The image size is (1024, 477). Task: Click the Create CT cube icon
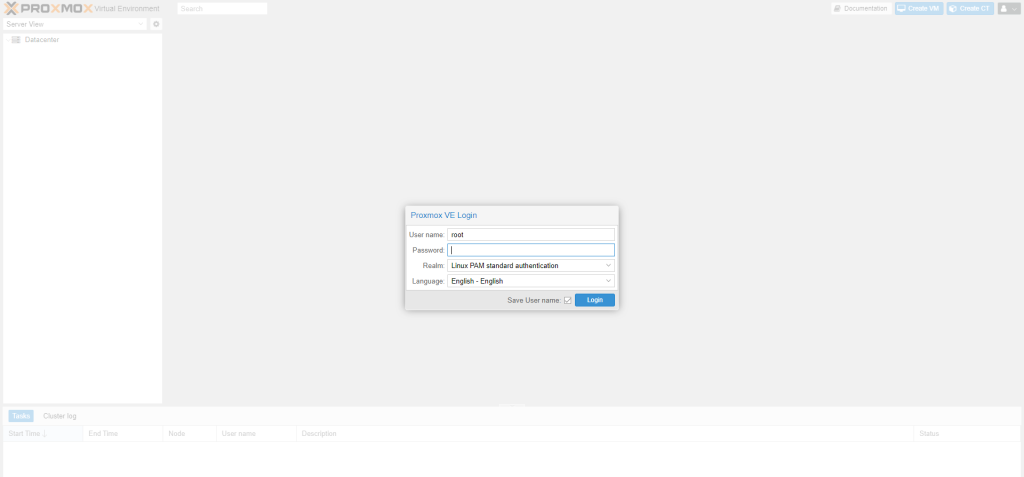coord(953,9)
